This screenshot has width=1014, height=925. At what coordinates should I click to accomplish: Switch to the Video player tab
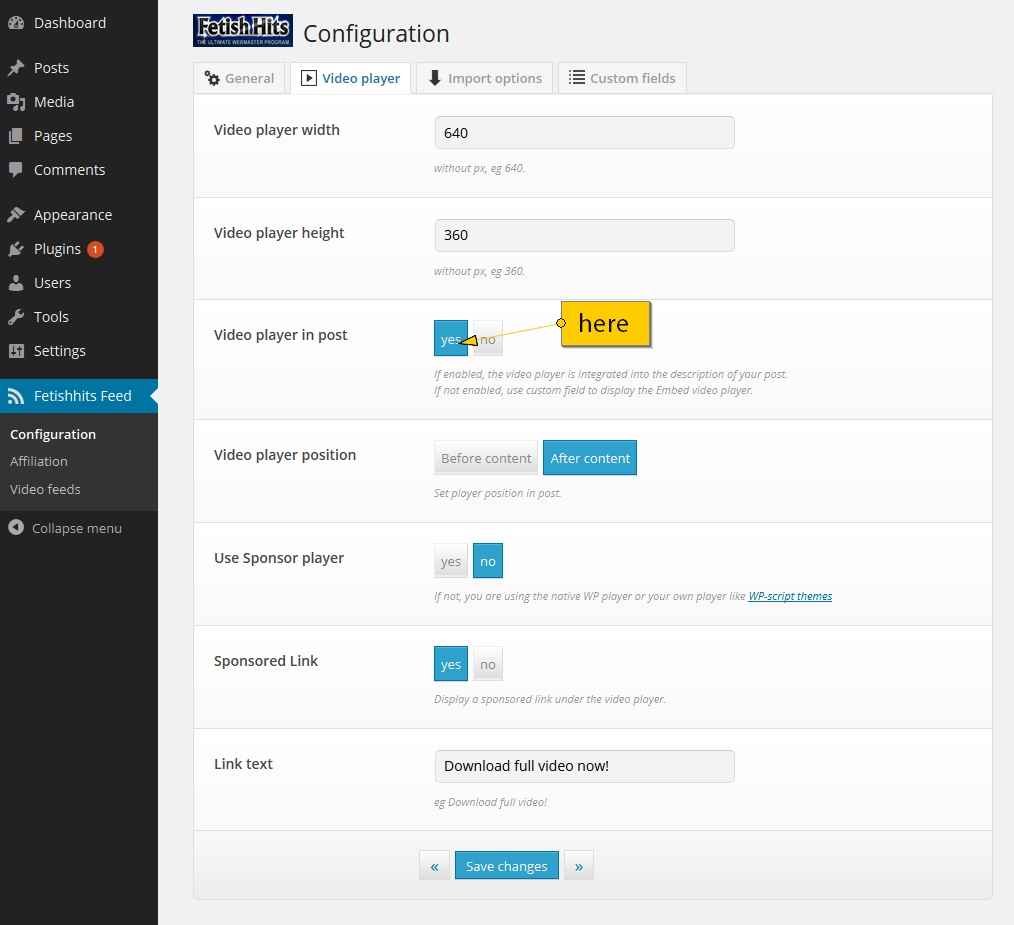pos(351,78)
